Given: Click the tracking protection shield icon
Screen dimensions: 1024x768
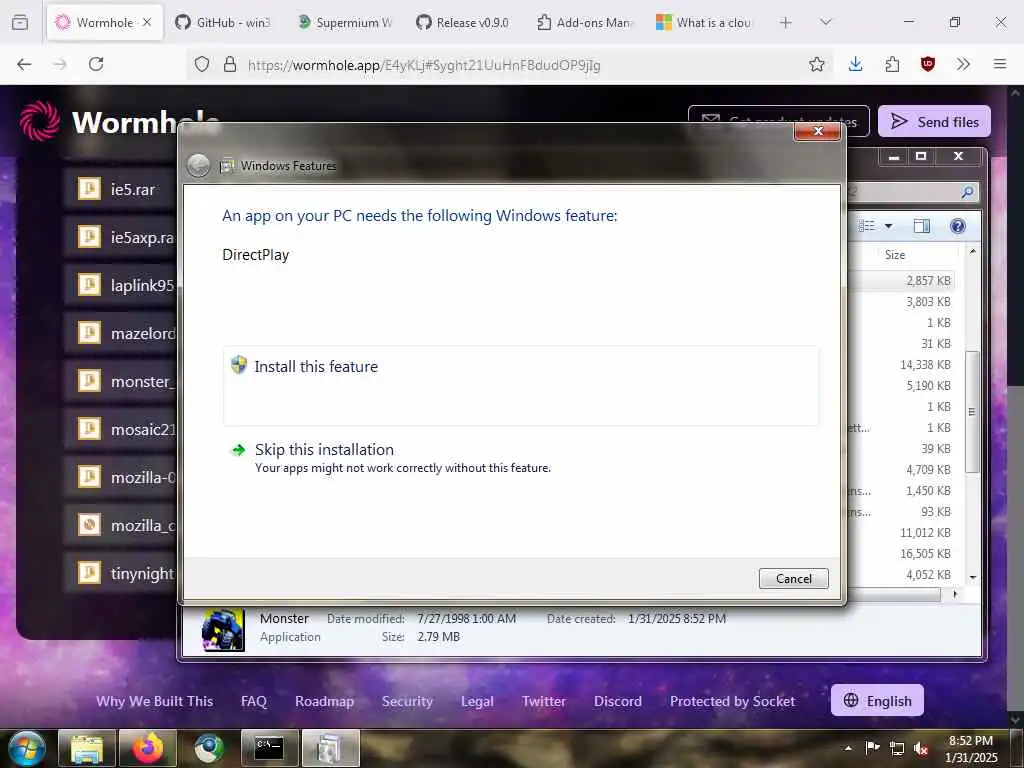Looking at the screenshot, I should 202,65.
